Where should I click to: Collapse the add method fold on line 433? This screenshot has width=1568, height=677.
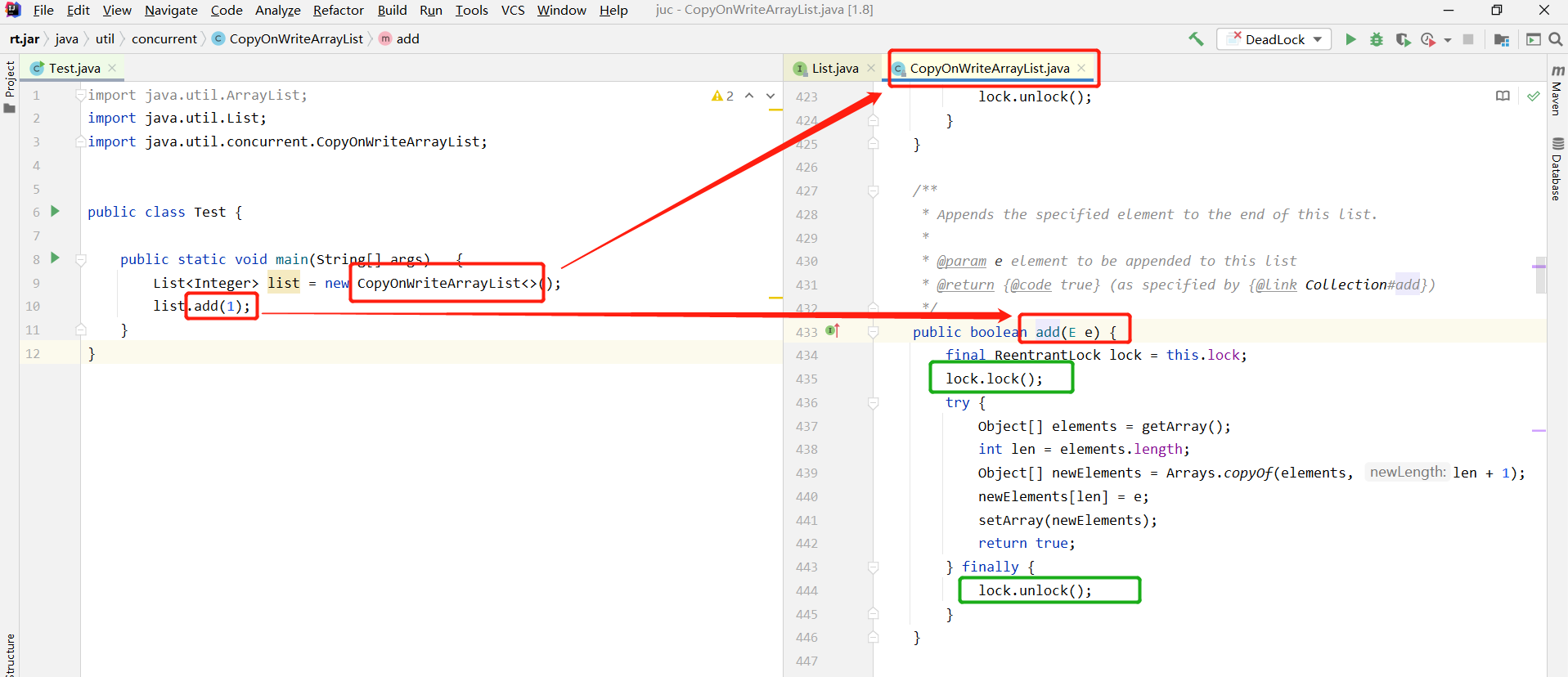click(873, 332)
